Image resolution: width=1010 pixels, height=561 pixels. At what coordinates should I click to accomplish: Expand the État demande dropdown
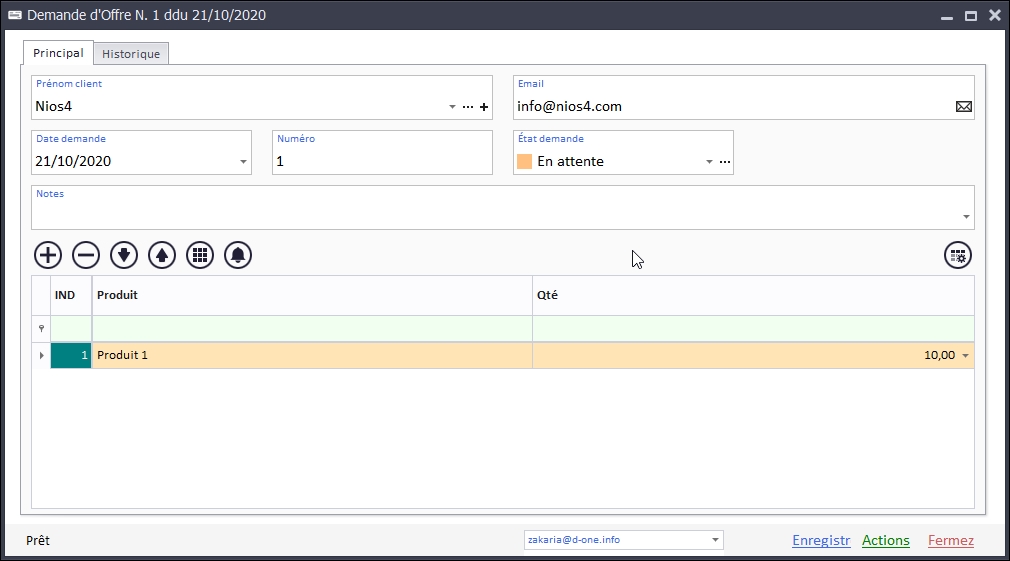tap(710, 162)
